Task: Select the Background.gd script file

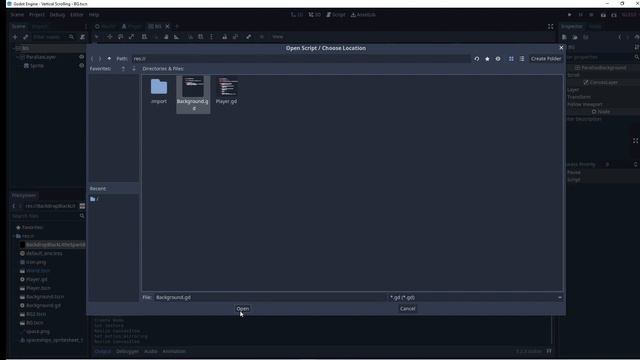Action: [193, 94]
